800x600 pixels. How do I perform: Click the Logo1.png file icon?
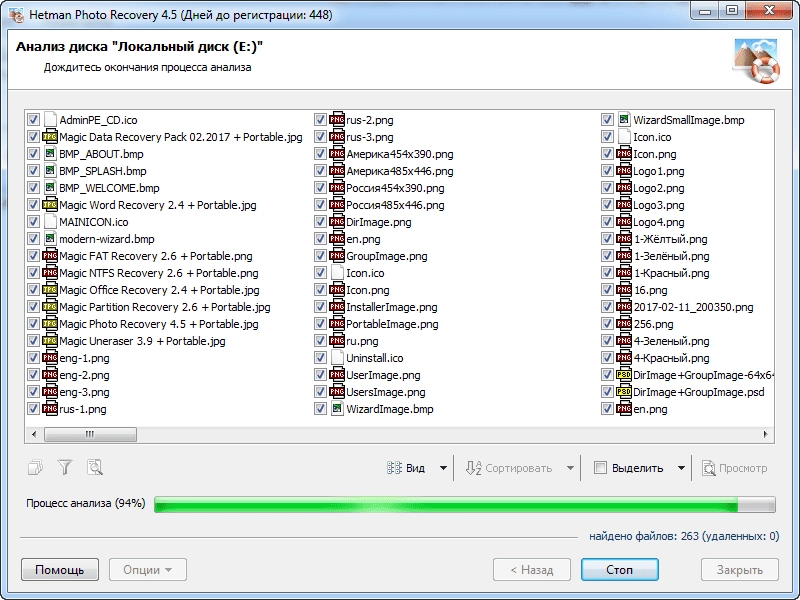pos(623,171)
